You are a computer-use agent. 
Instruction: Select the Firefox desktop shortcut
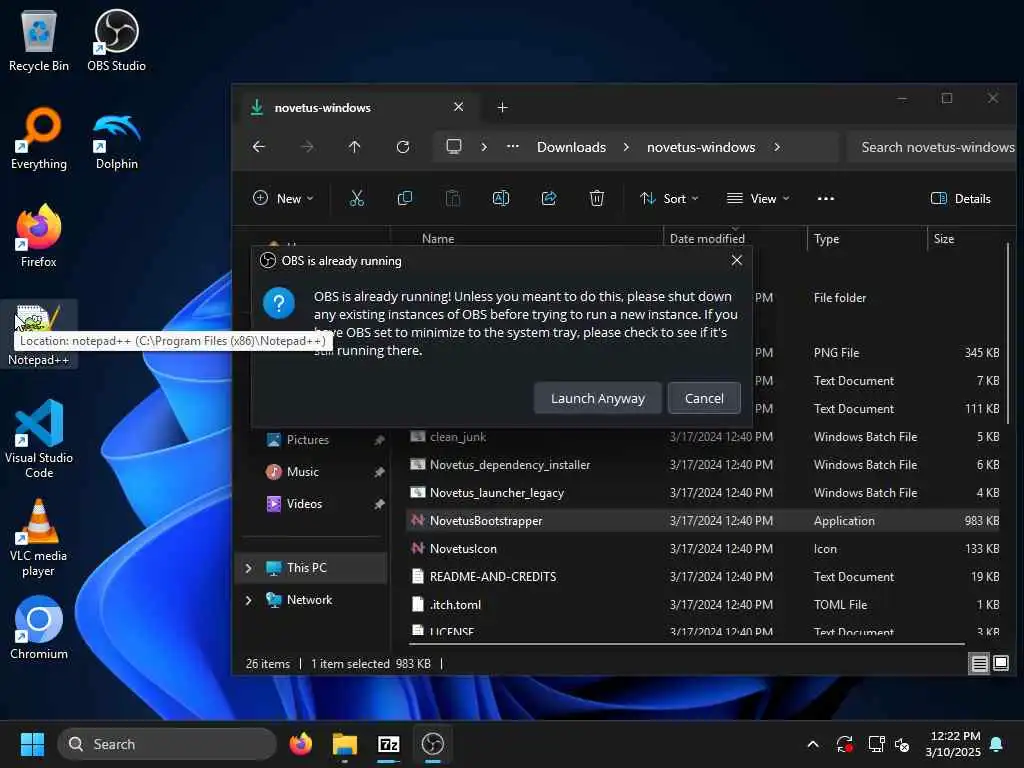pos(39,236)
